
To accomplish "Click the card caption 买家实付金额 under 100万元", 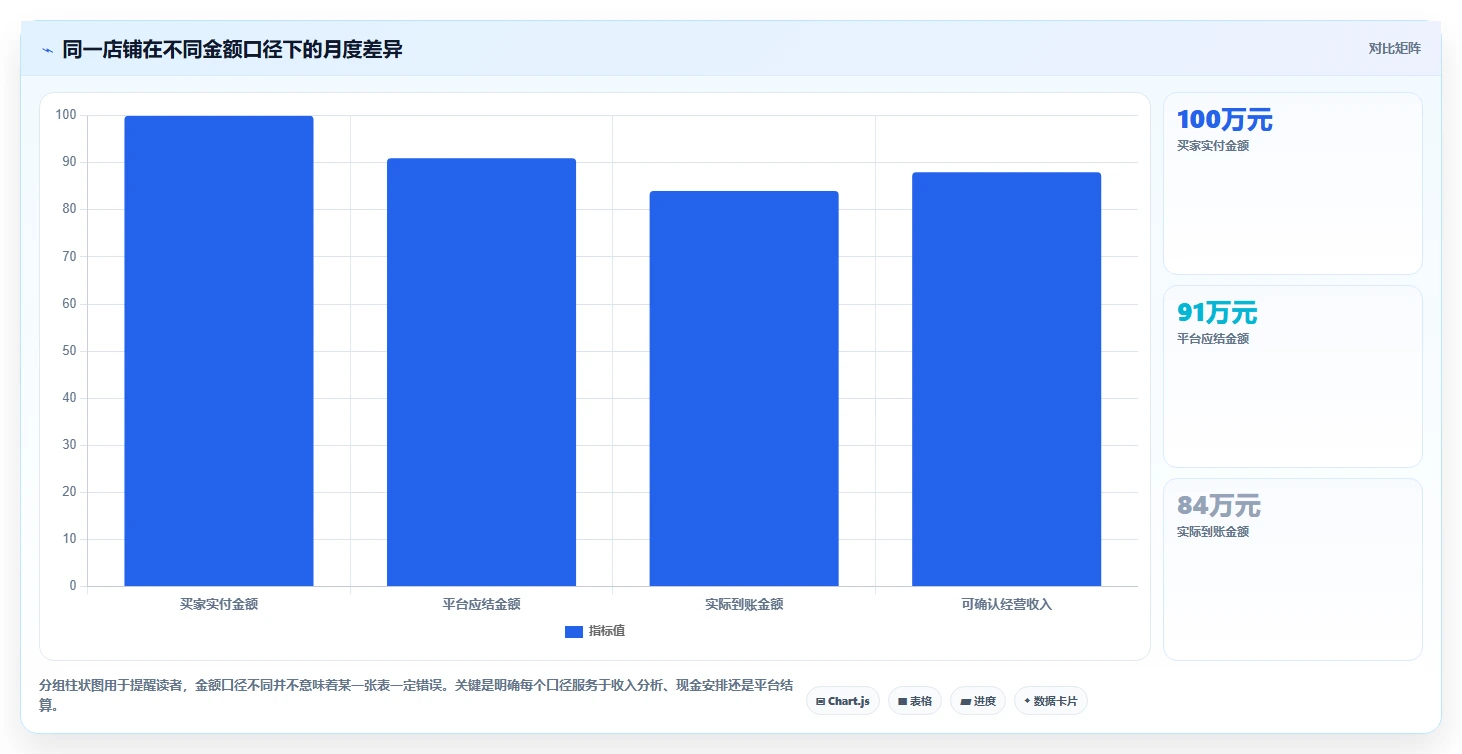I will point(1213,146).
